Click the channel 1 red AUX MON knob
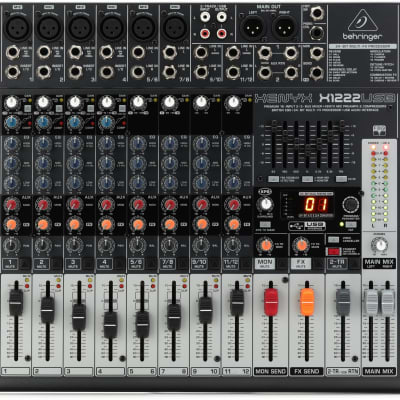 tap(12, 204)
